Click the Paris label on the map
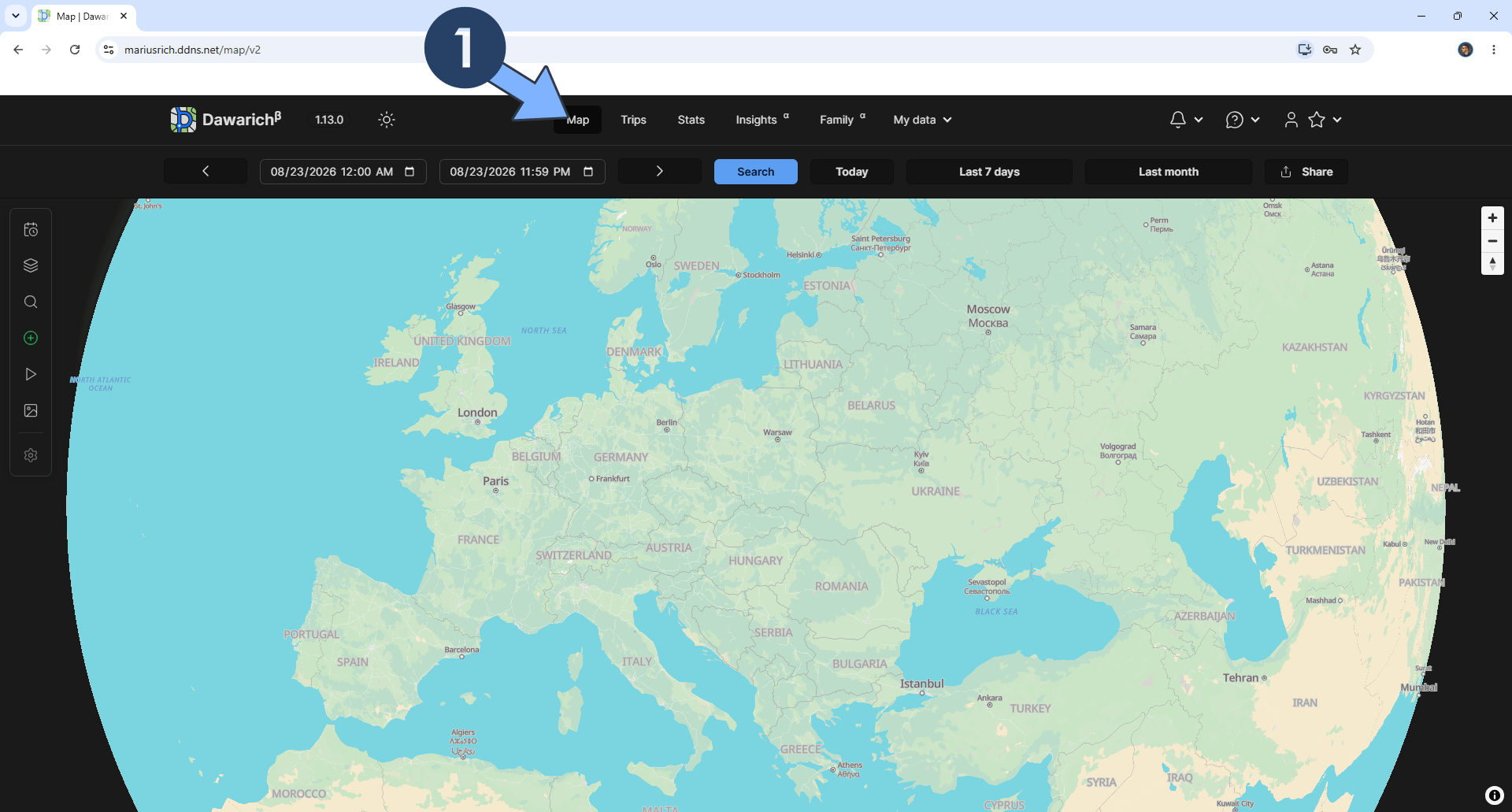1512x812 pixels. [496, 481]
